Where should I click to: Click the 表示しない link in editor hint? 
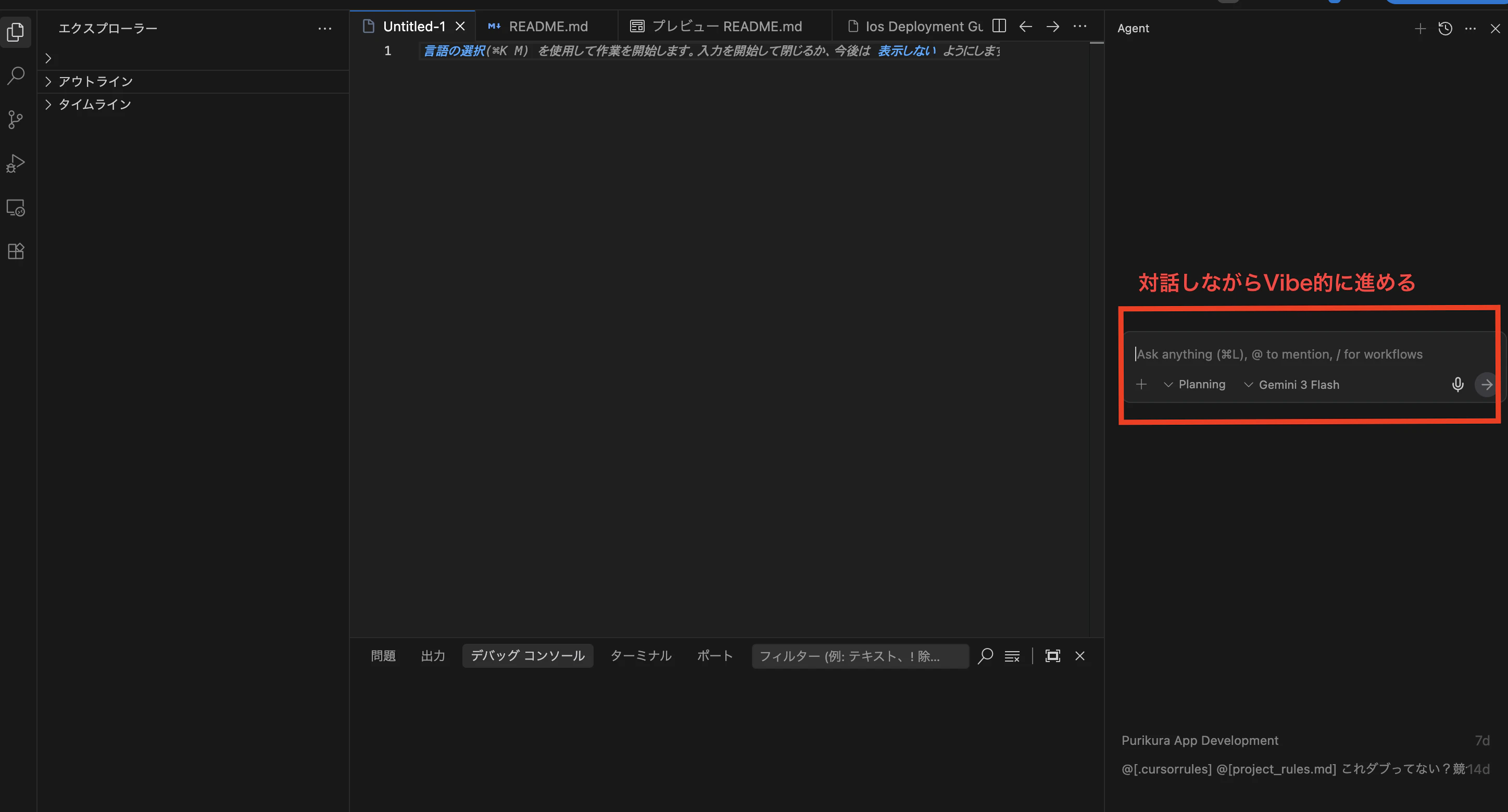(x=906, y=51)
